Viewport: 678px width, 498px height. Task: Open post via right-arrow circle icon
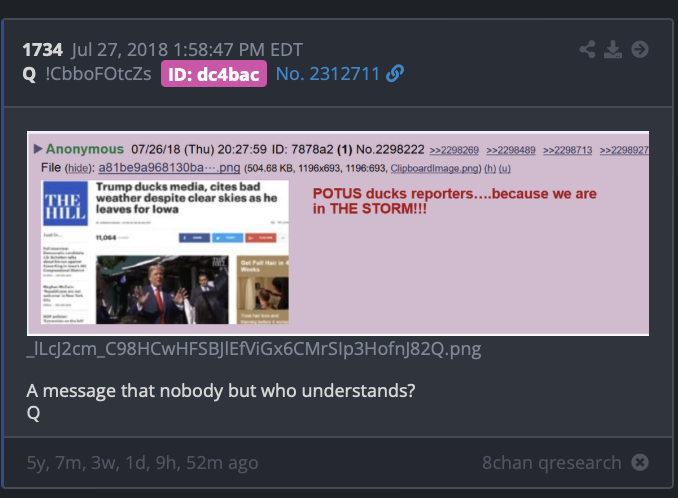coord(640,49)
